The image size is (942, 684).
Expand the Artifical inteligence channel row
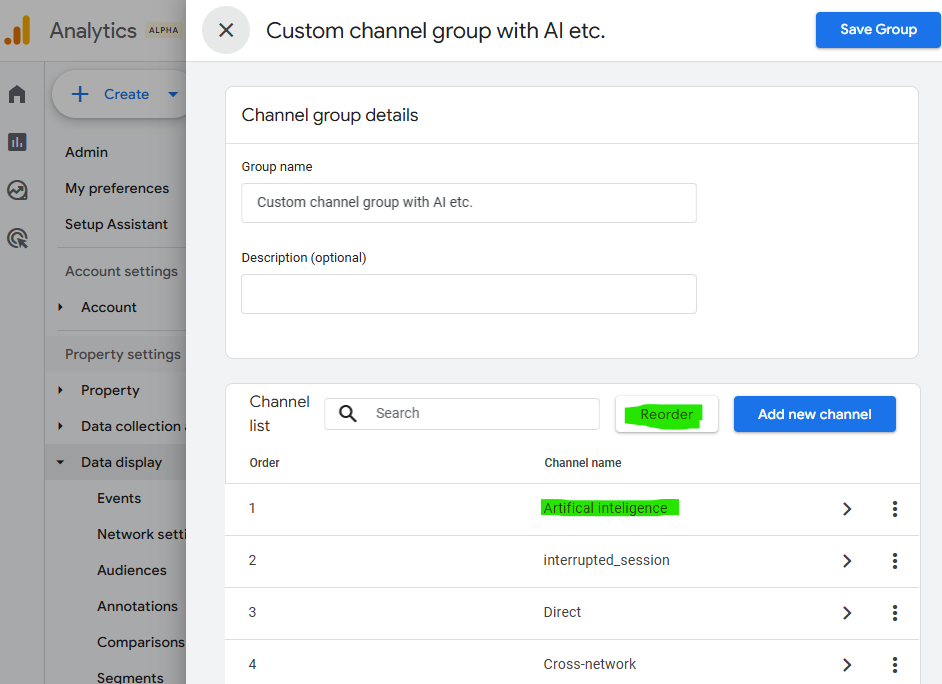(x=847, y=509)
